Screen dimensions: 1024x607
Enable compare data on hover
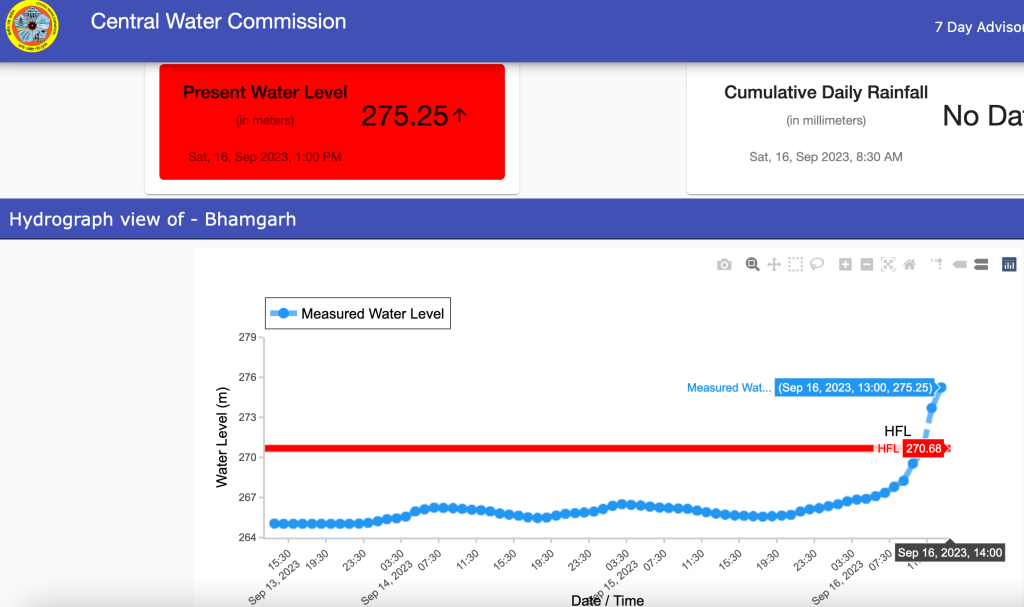coord(980,265)
